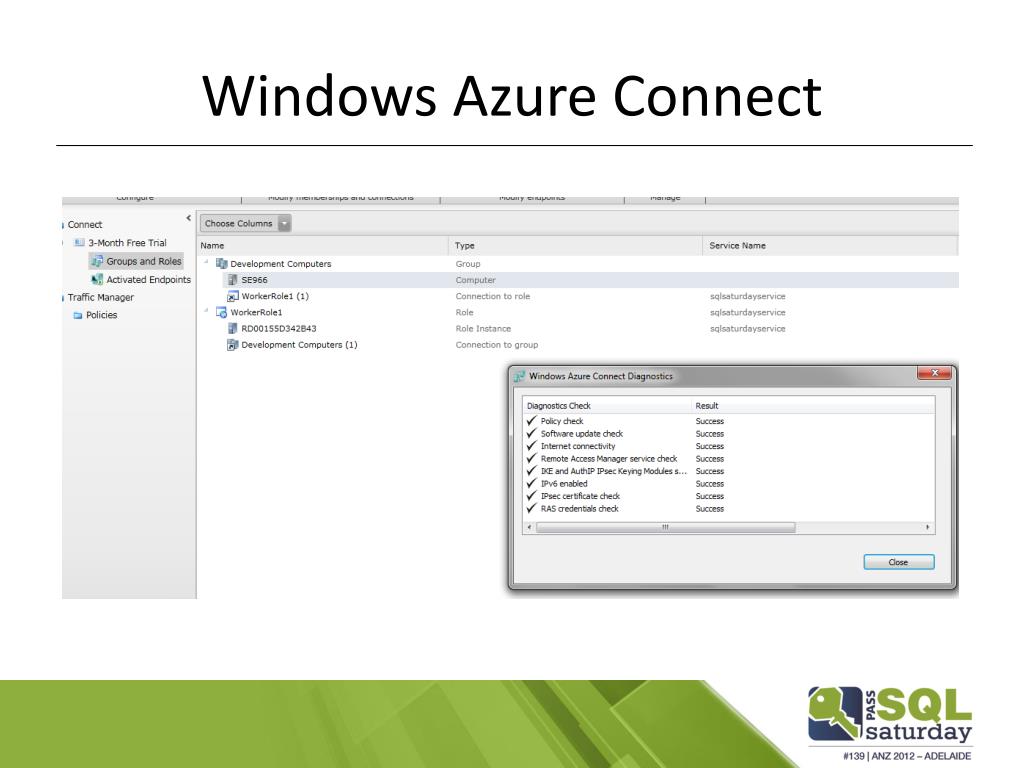Click the Development Computers (1) connection icon
The height and width of the screenshot is (768, 1024).
232,345
